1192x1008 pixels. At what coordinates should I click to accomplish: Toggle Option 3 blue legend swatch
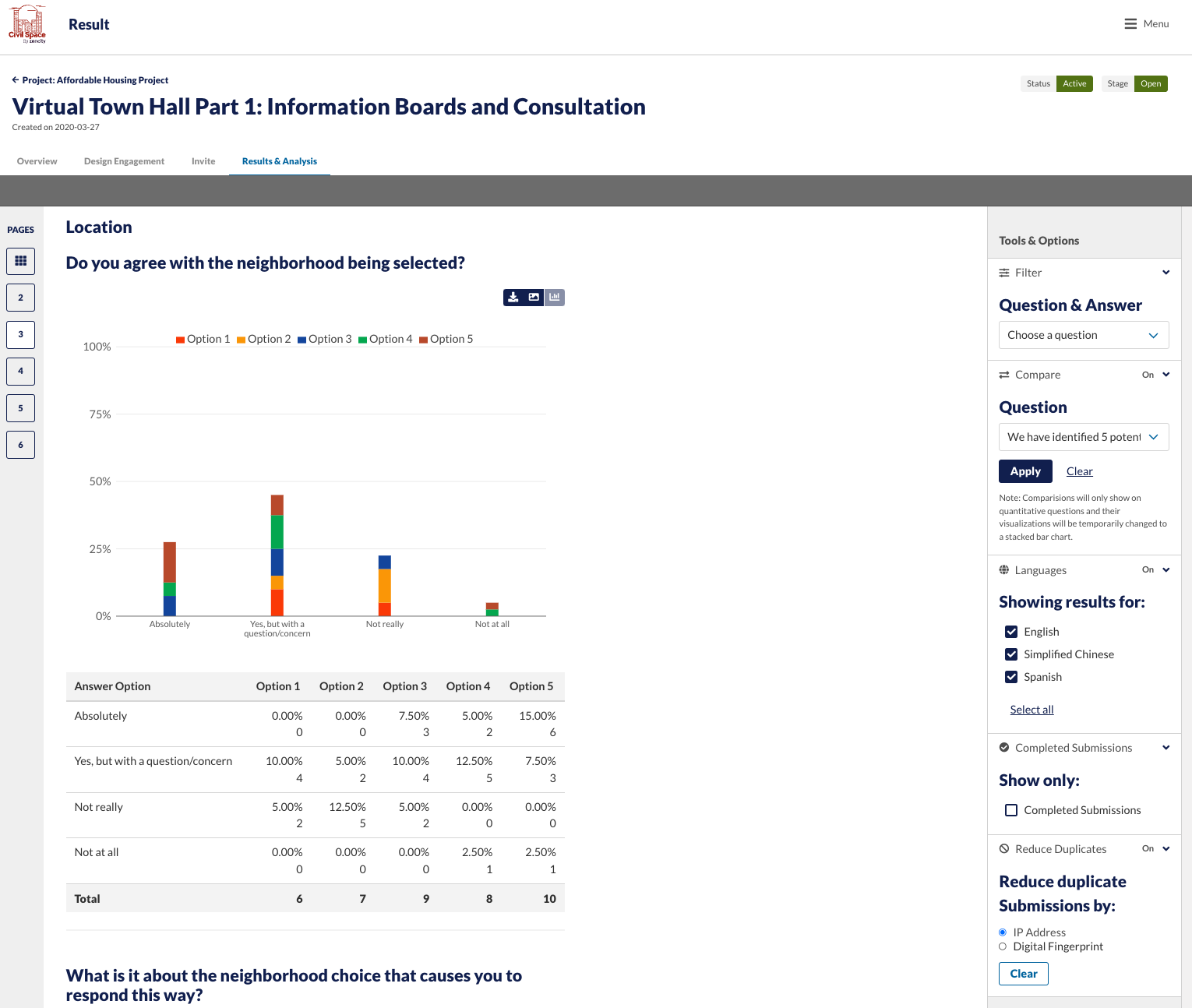tap(302, 340)
